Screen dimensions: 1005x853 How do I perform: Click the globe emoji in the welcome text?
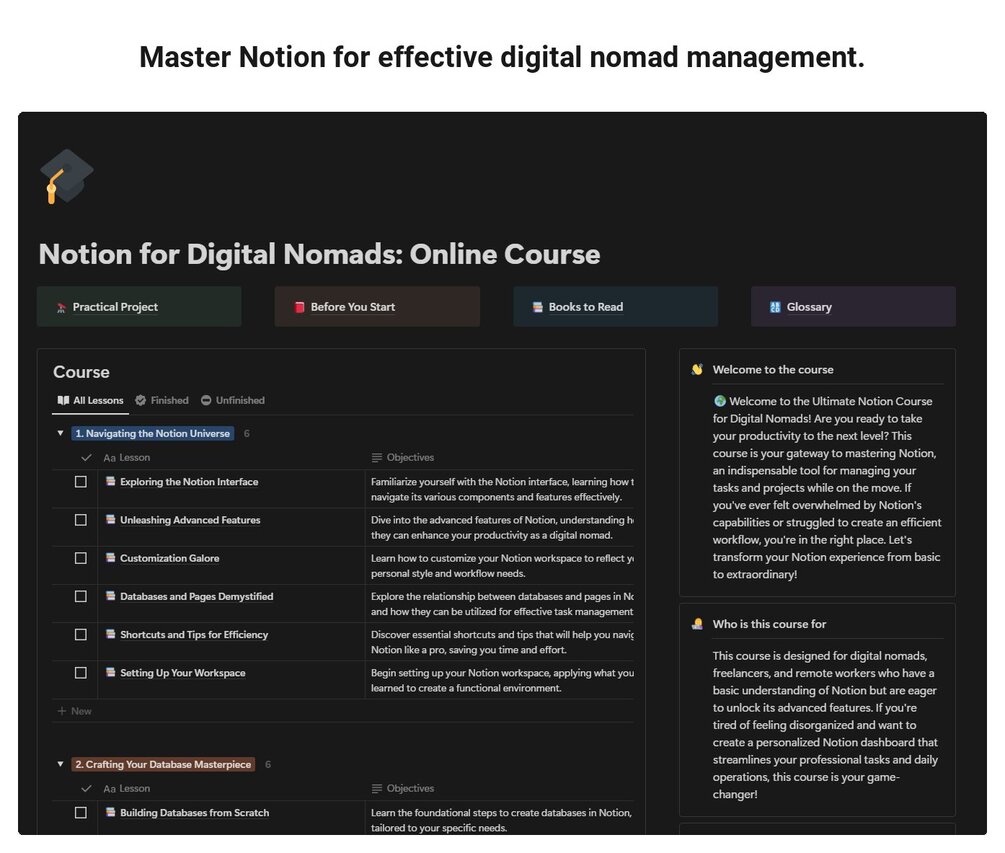(720, 401)
